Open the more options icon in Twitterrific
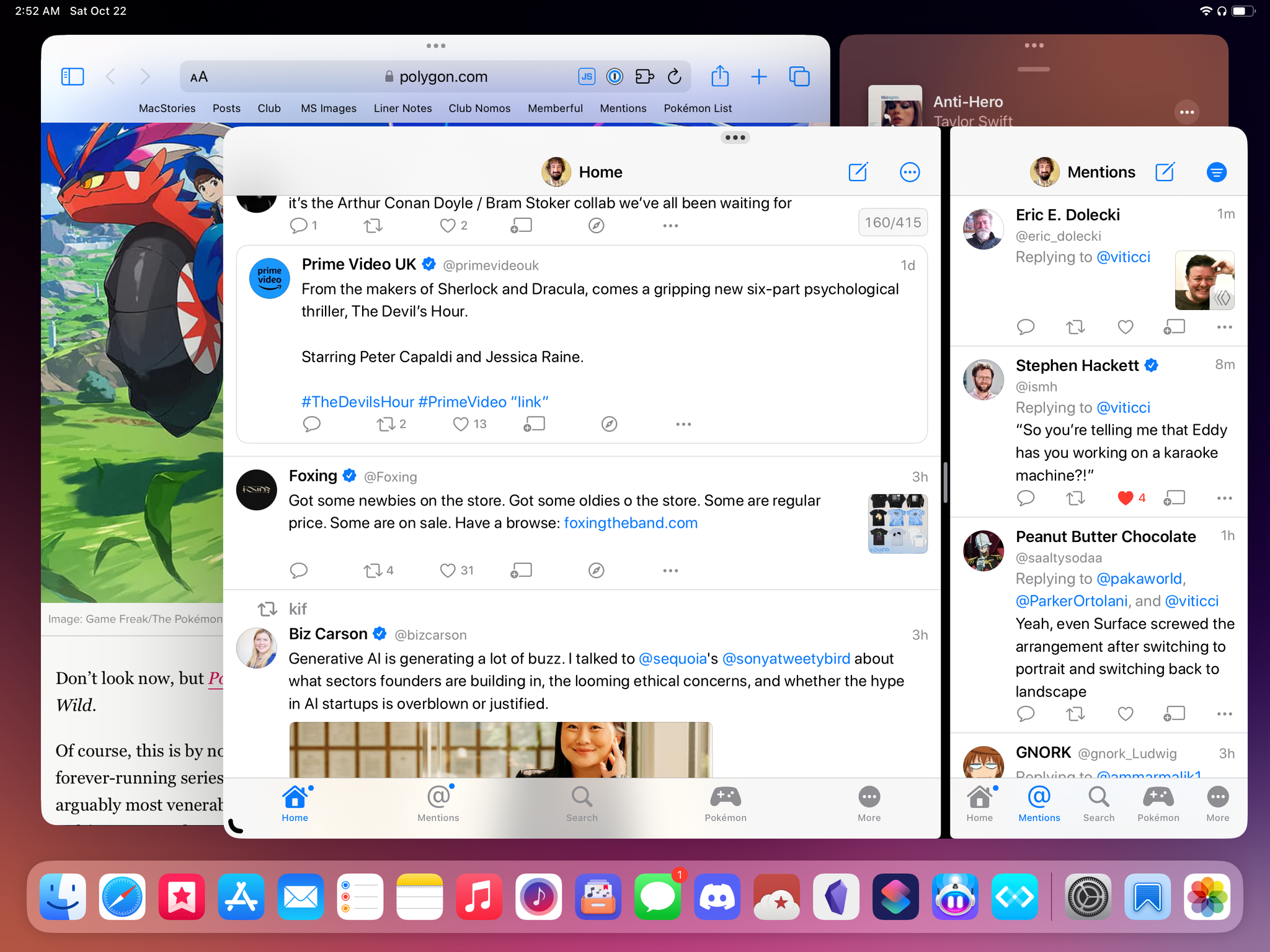The width and height of the screenshot is (1270, 952). (x=910, y=171)
